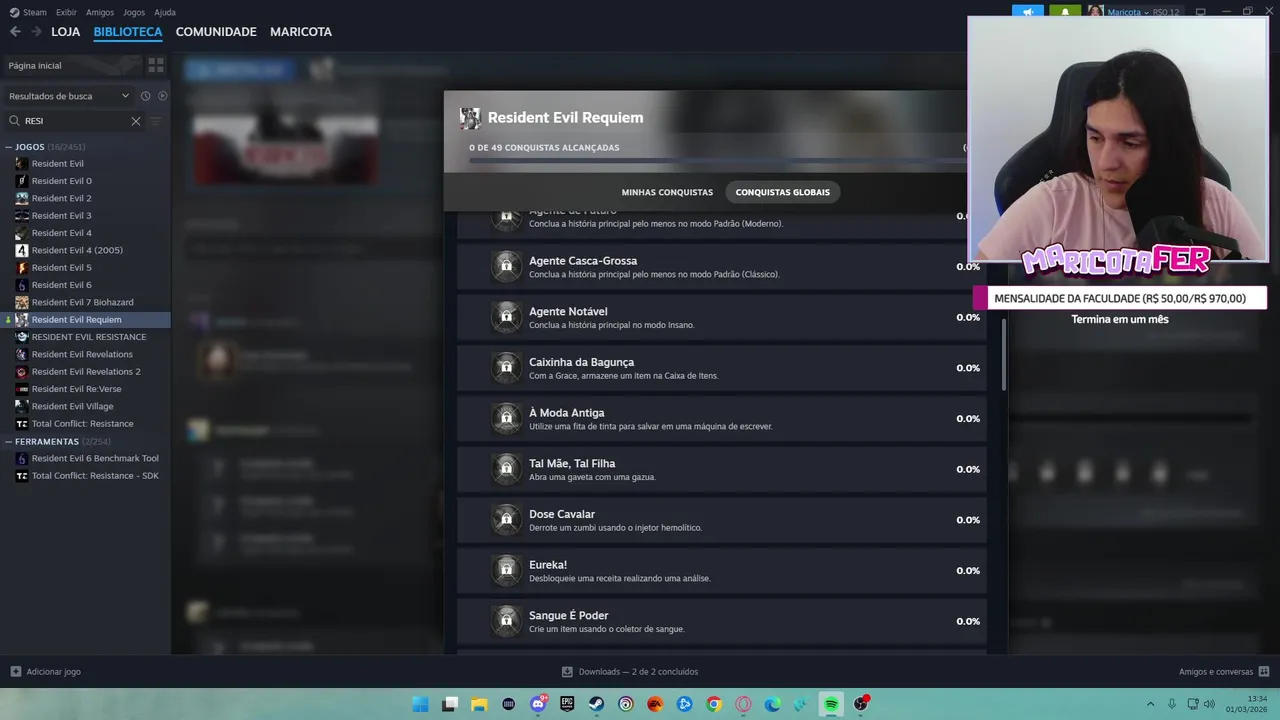Open Windows Start menu
This screenshot has width=1280, height=720.
pyautogui.click(x=421, y=704)
